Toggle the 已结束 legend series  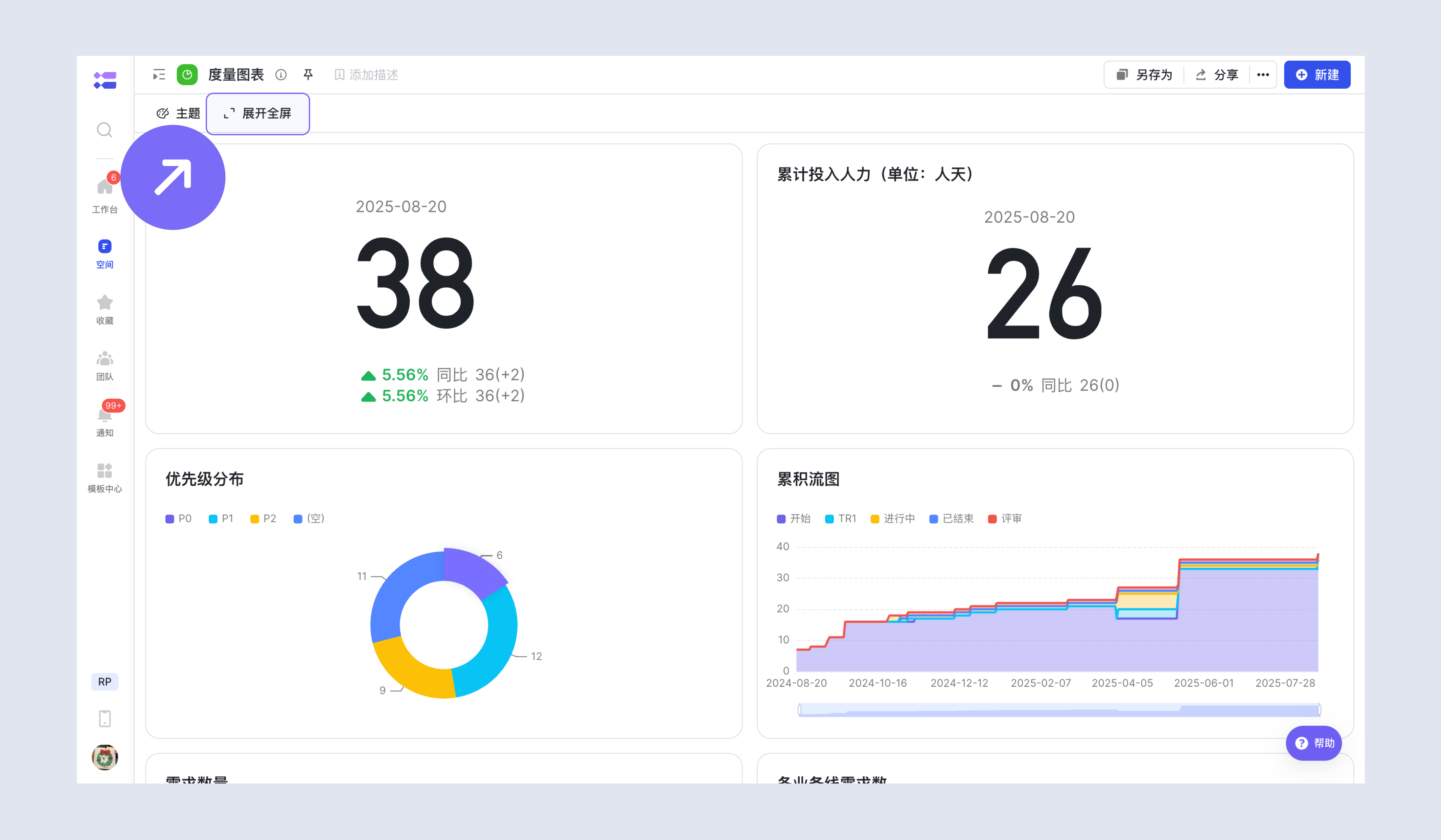click(951, 519)
